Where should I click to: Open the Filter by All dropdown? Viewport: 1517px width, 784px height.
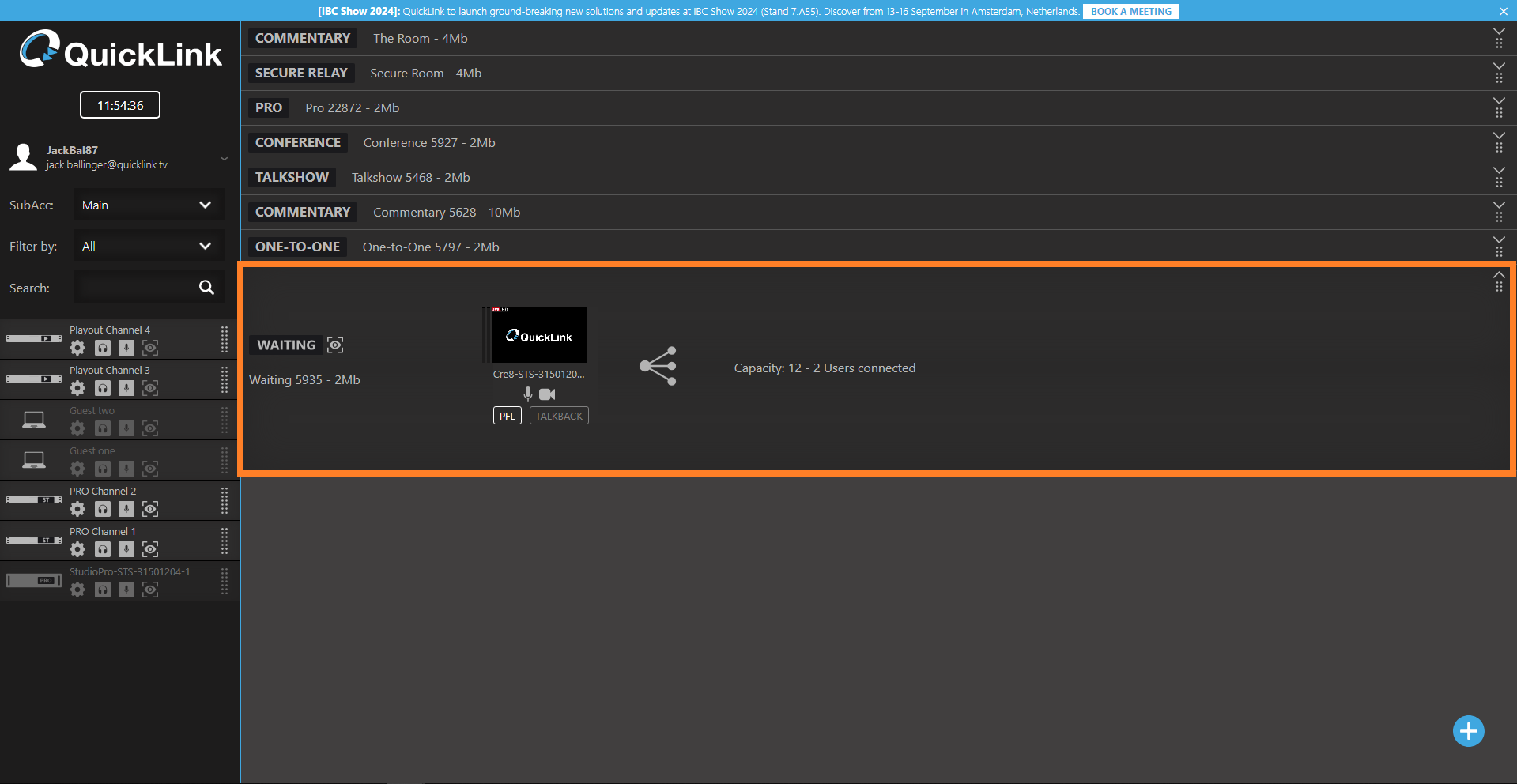(x=149, y=247)
